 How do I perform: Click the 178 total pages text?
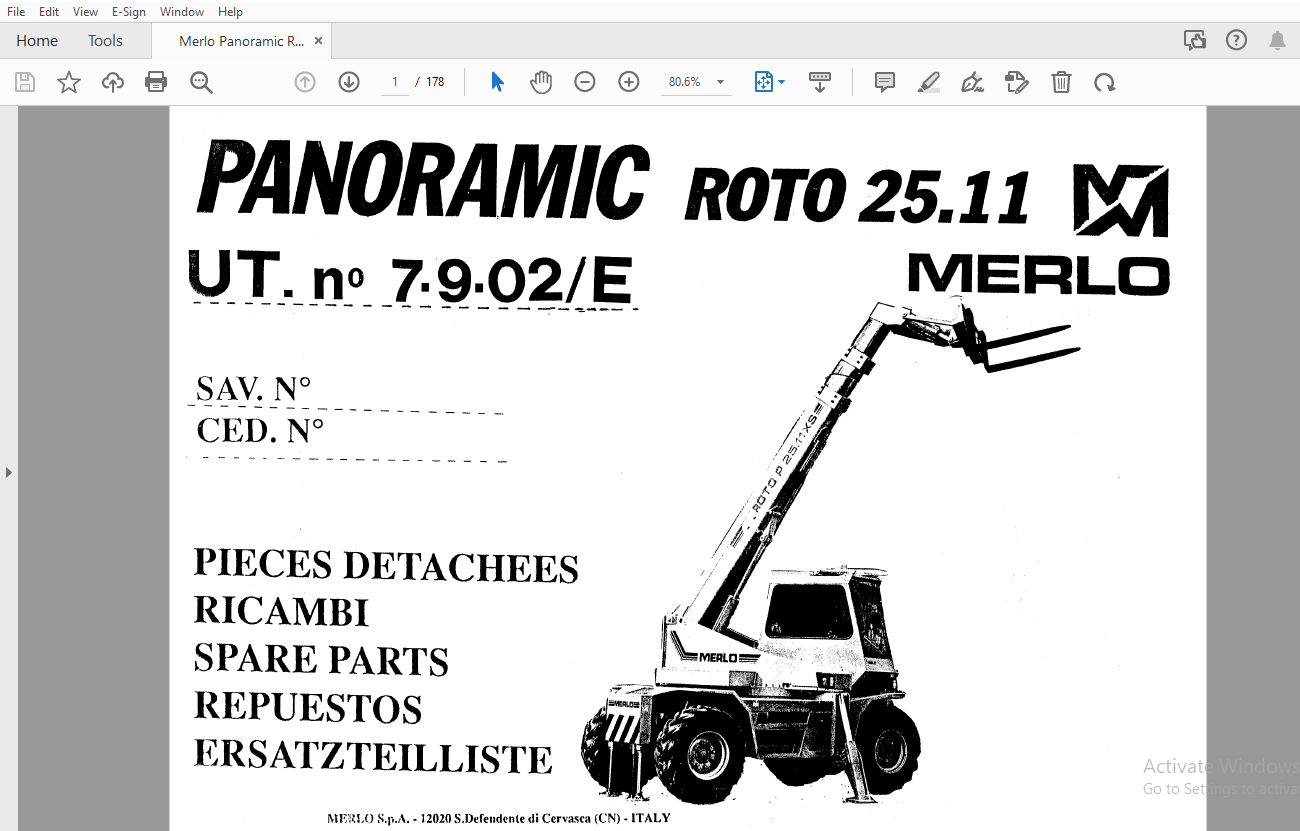[435, 82]
